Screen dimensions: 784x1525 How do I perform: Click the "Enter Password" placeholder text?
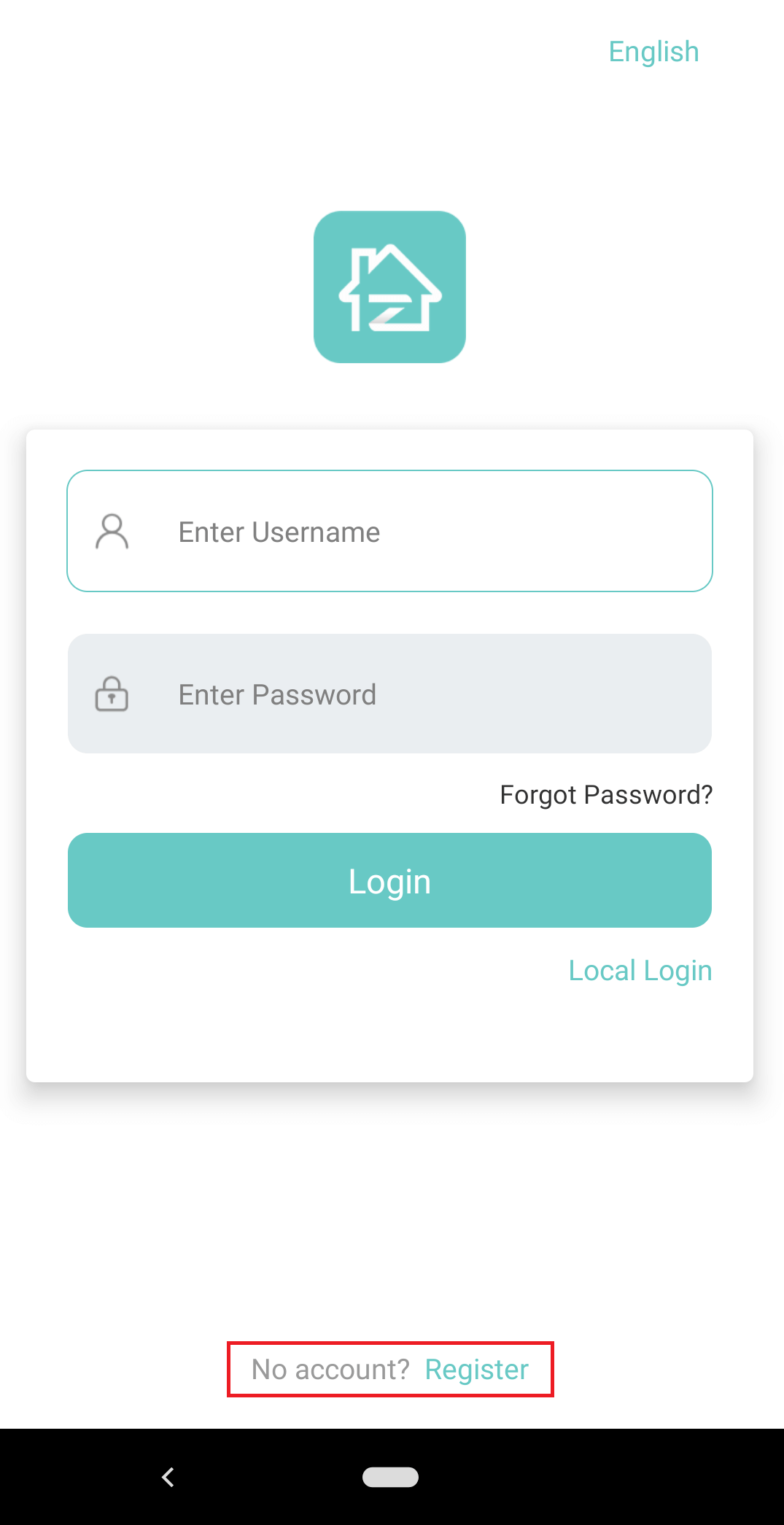277,695
